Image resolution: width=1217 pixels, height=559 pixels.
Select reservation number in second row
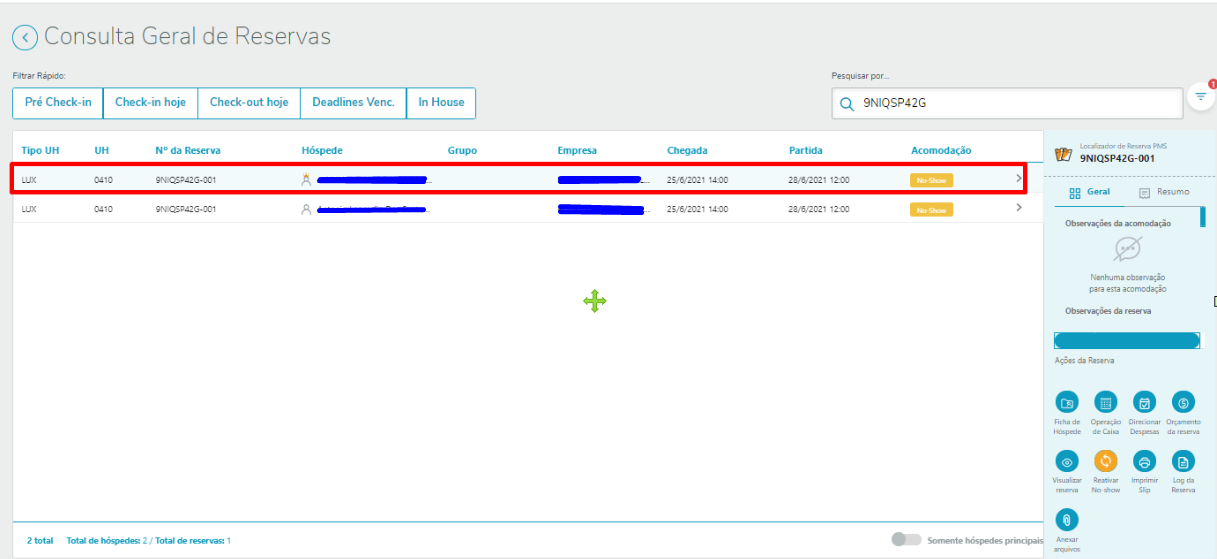[x=186, y=209]
